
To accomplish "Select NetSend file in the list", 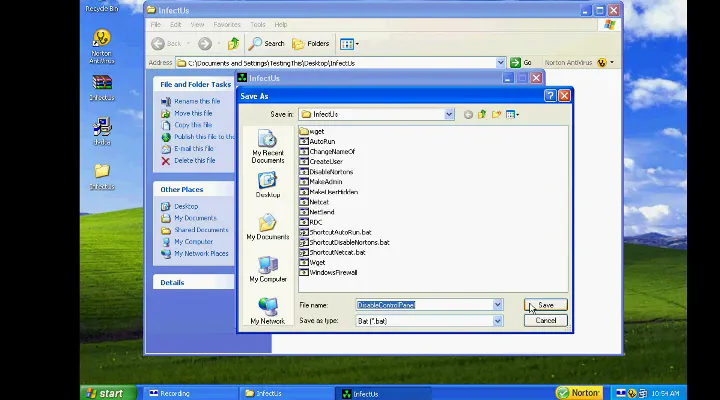I will click(317, 212).
